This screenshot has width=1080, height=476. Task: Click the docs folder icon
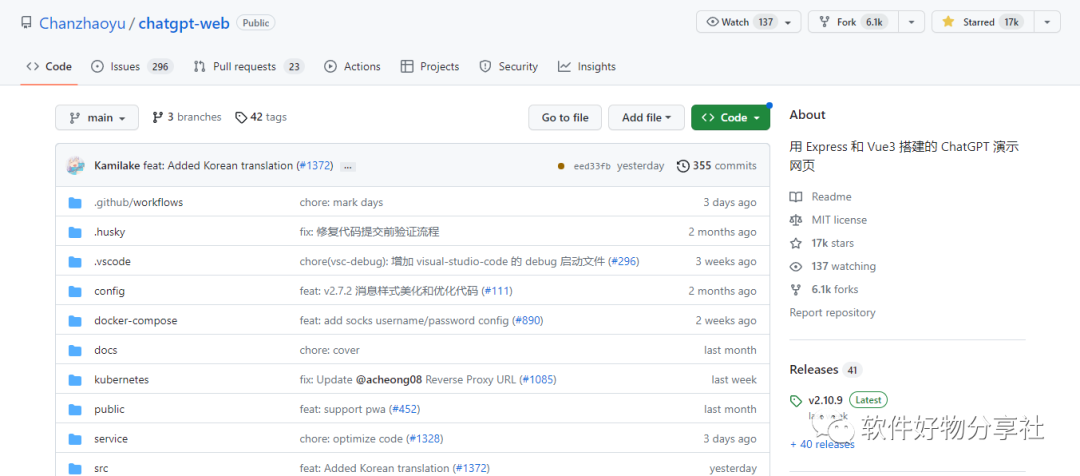click(x=75, y=350)
